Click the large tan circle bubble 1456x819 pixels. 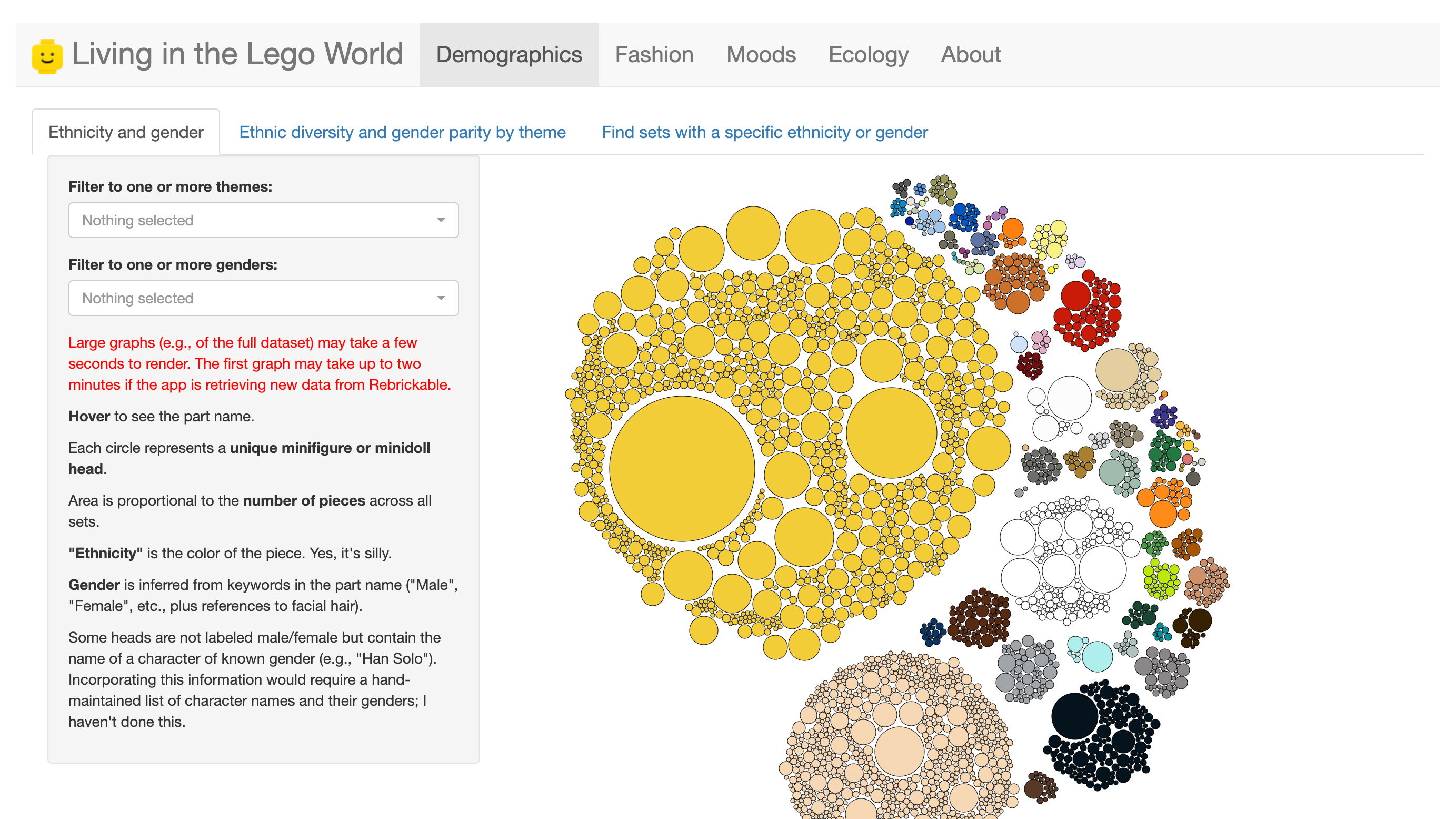[1117, 370]
